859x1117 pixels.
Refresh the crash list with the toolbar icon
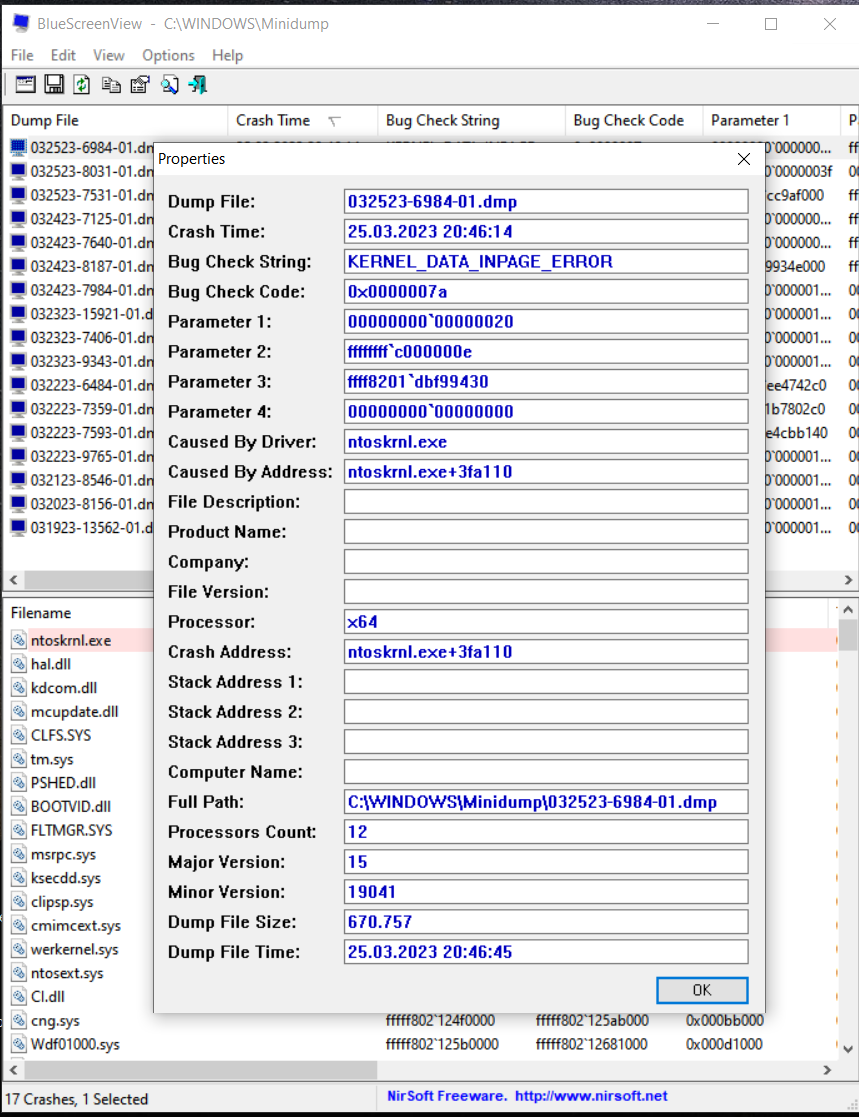82,85
